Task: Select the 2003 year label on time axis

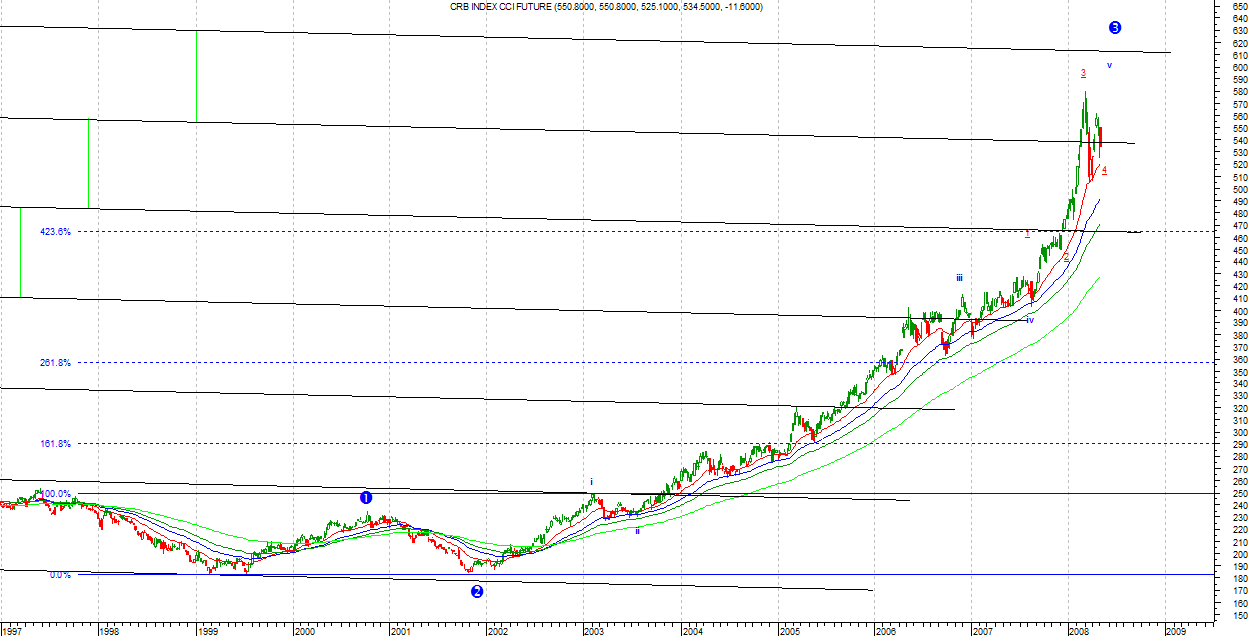Action: point(593,631)
